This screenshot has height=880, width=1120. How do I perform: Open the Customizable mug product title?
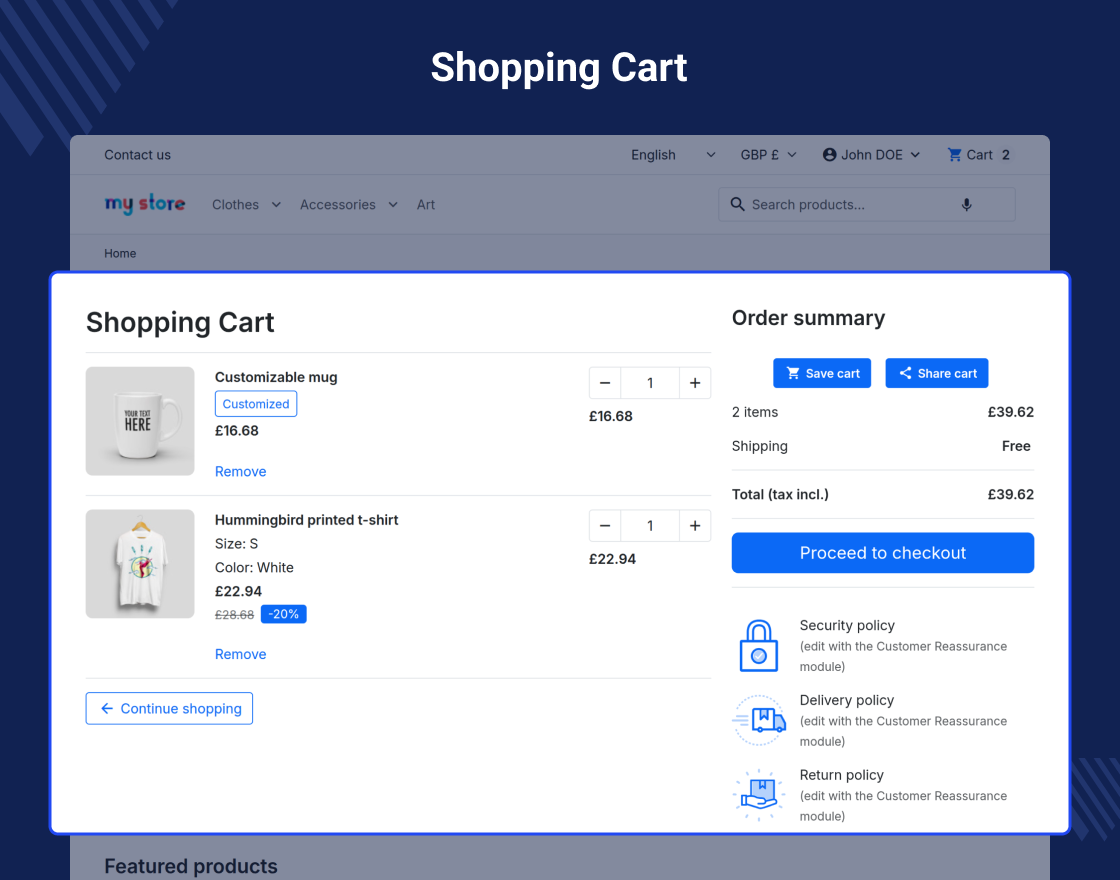tap(276, 377)
